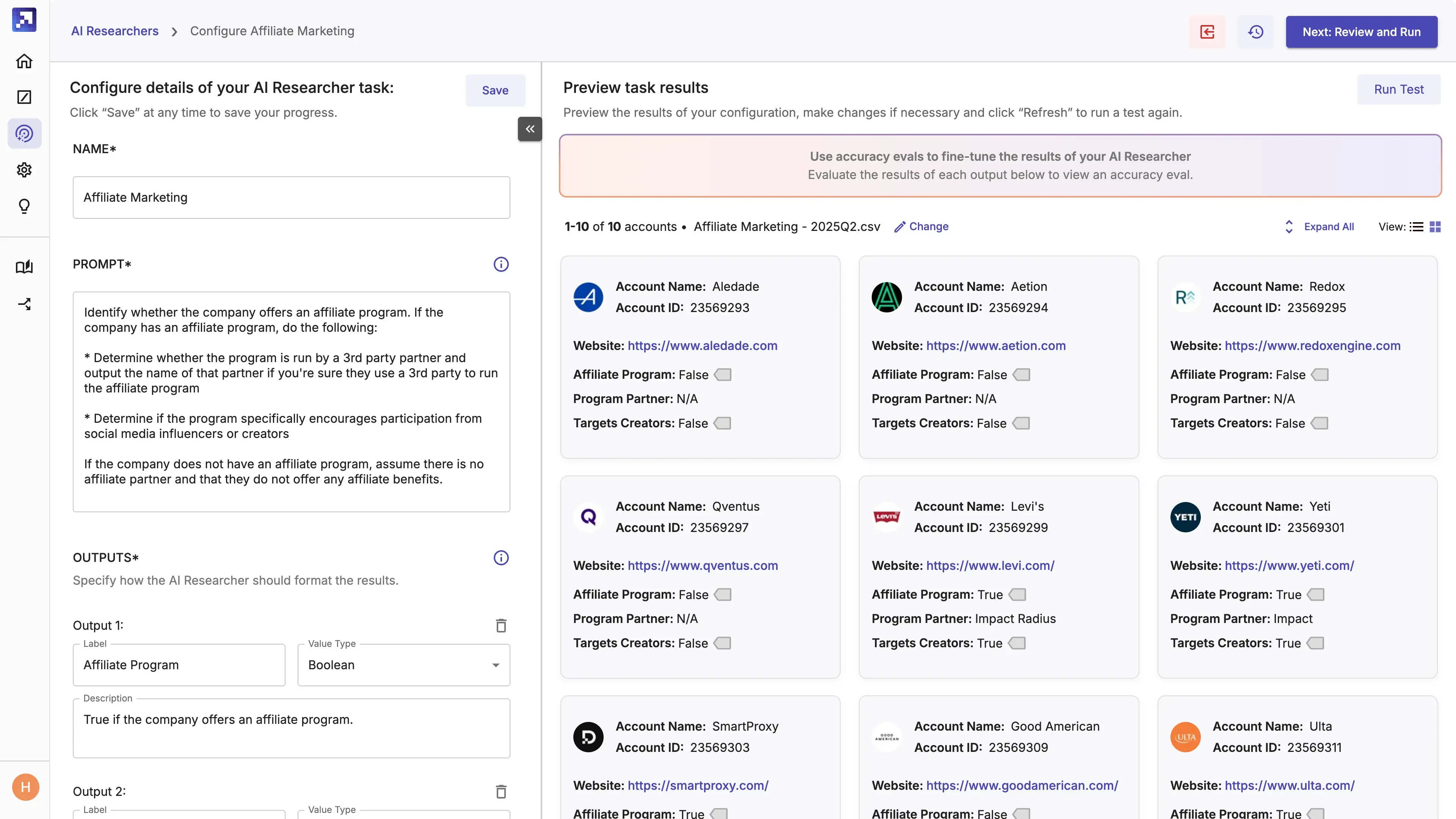Click the Qventus account logo

click(x=588, y=516)
